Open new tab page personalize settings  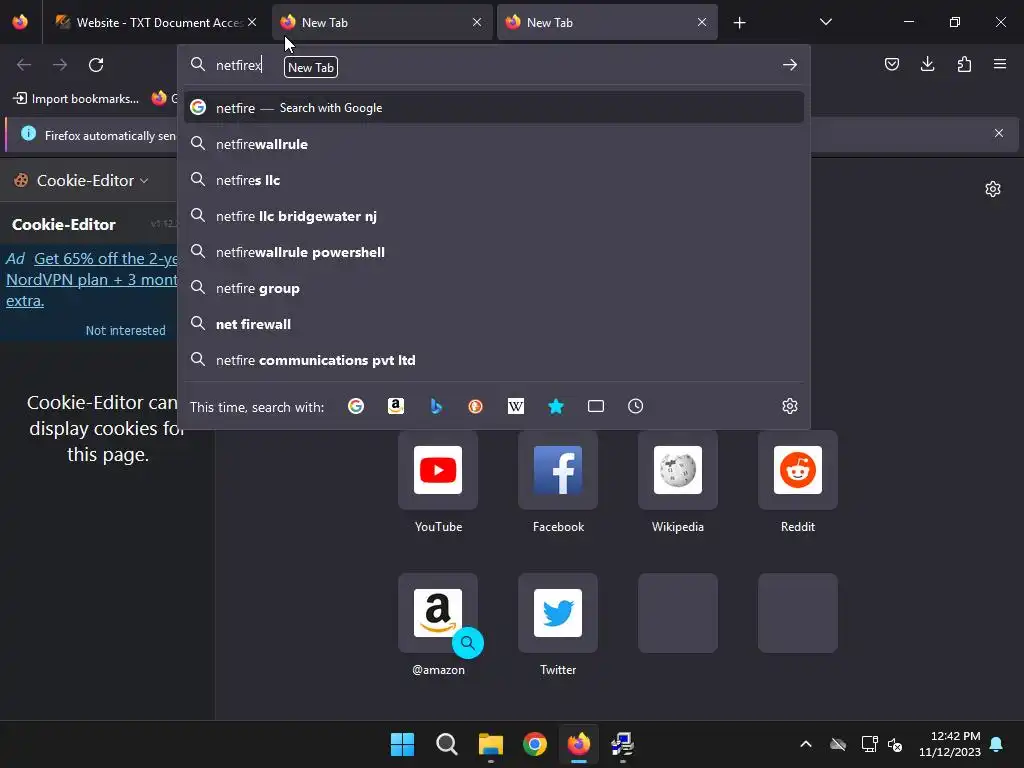pyautogui.click(x=993, y=189)
